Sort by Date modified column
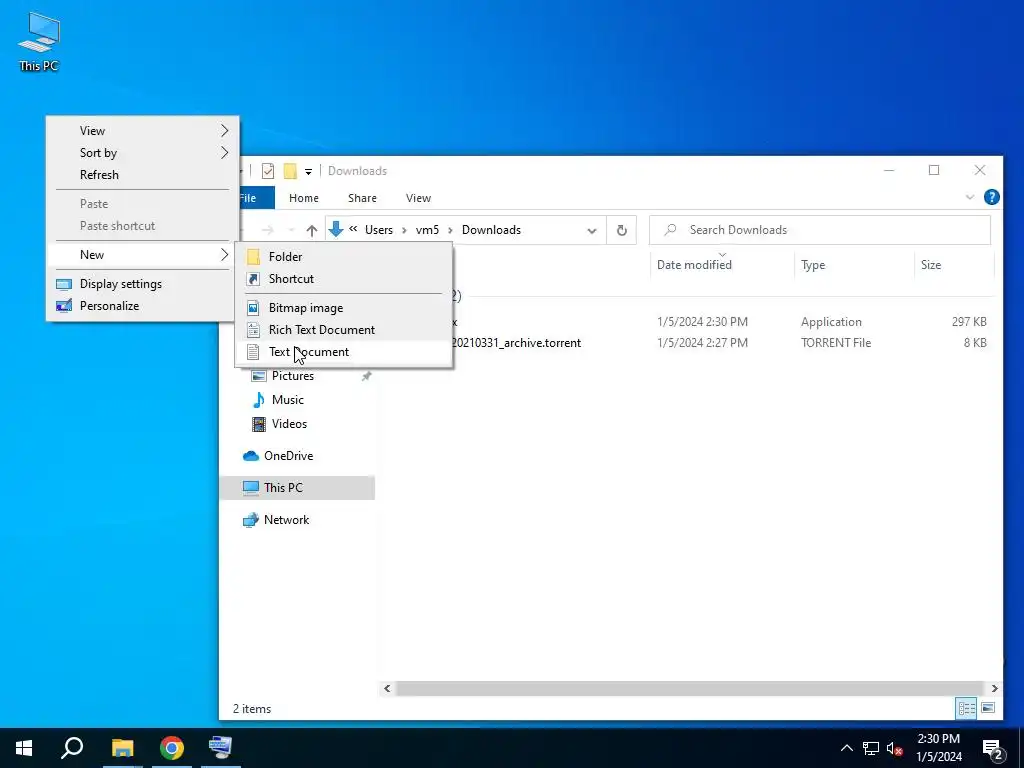 pos(722,264)
